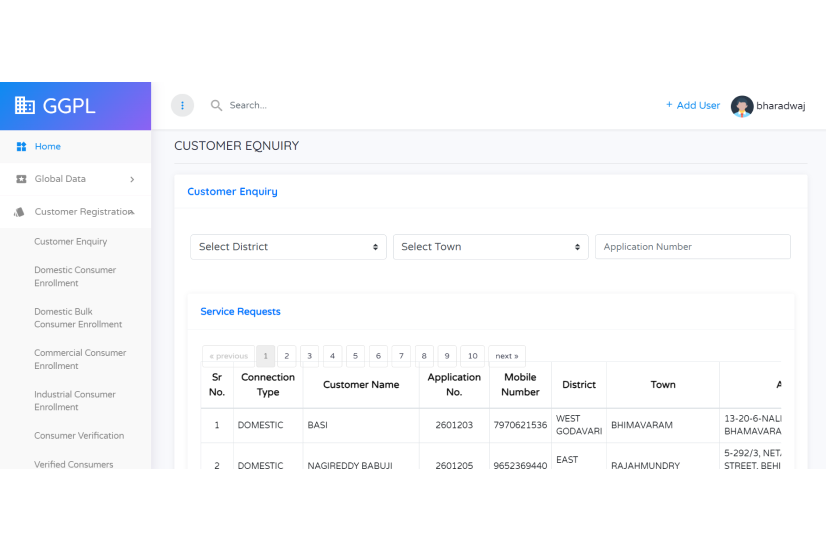Select customer NAGIREDDY BABUJI
This screenshot has height=551, width=826.
pyautogui.click(x=350, y=465)
